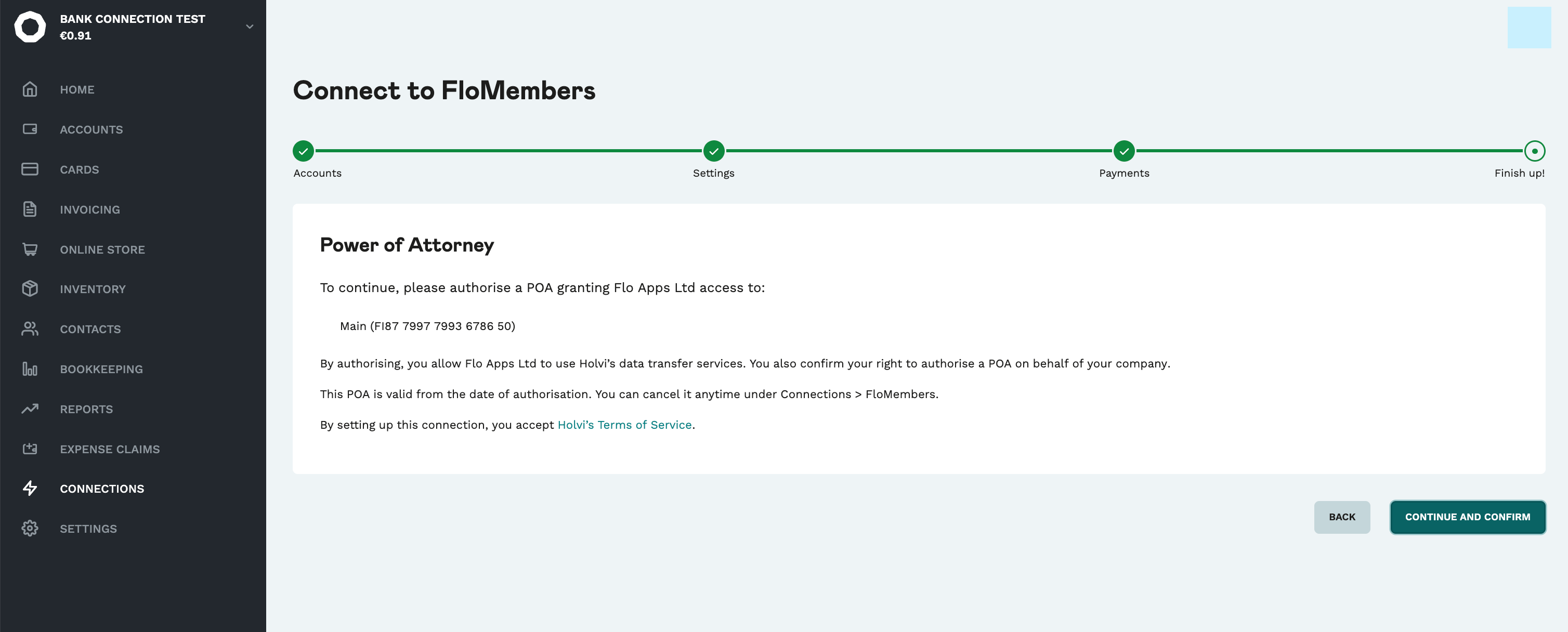Image resolution: width=1568 pixels, height=632 pixels.
Task: Open the Bookkeeping menu label
Action: (x=101, y=369)
